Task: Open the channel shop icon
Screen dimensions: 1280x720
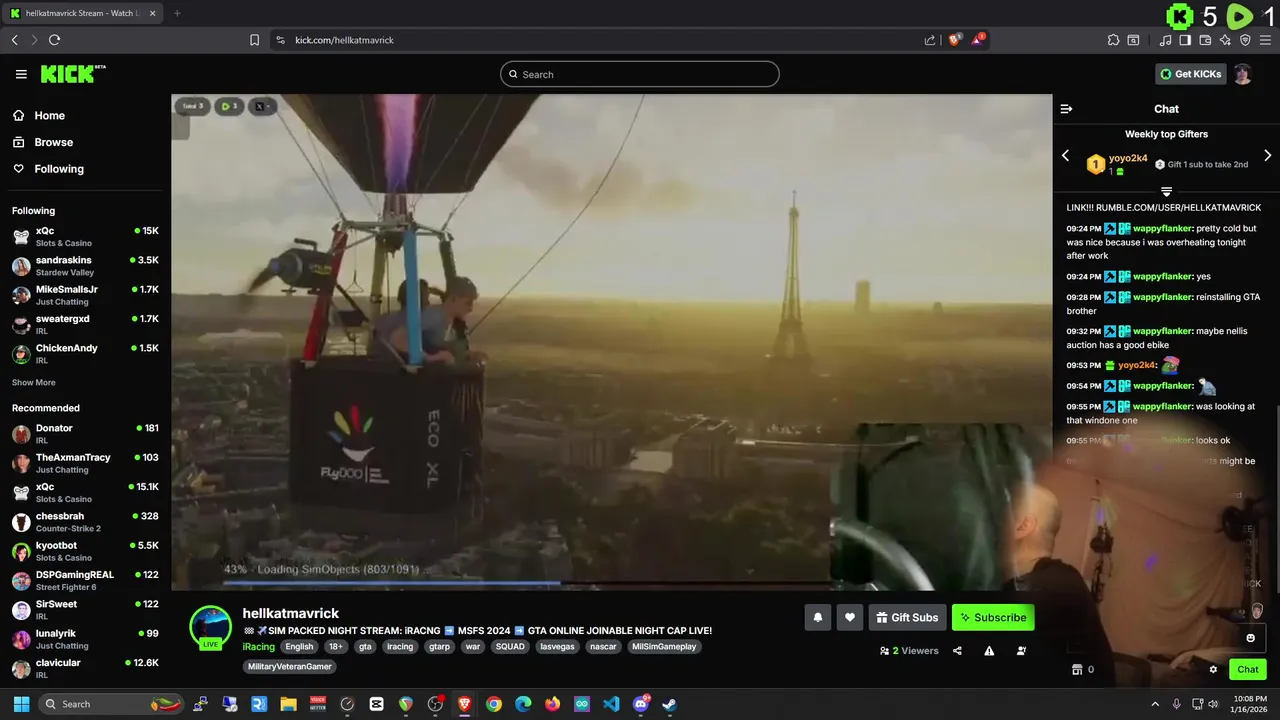Action: [x=1077, y=670]
